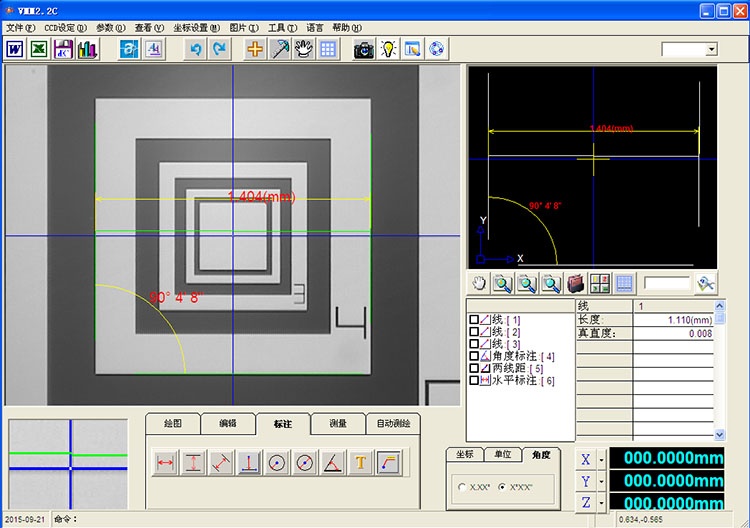Open the Z axis dropdown arrow
The width and height of the screenshot is (750, 528).
[601, 503]
